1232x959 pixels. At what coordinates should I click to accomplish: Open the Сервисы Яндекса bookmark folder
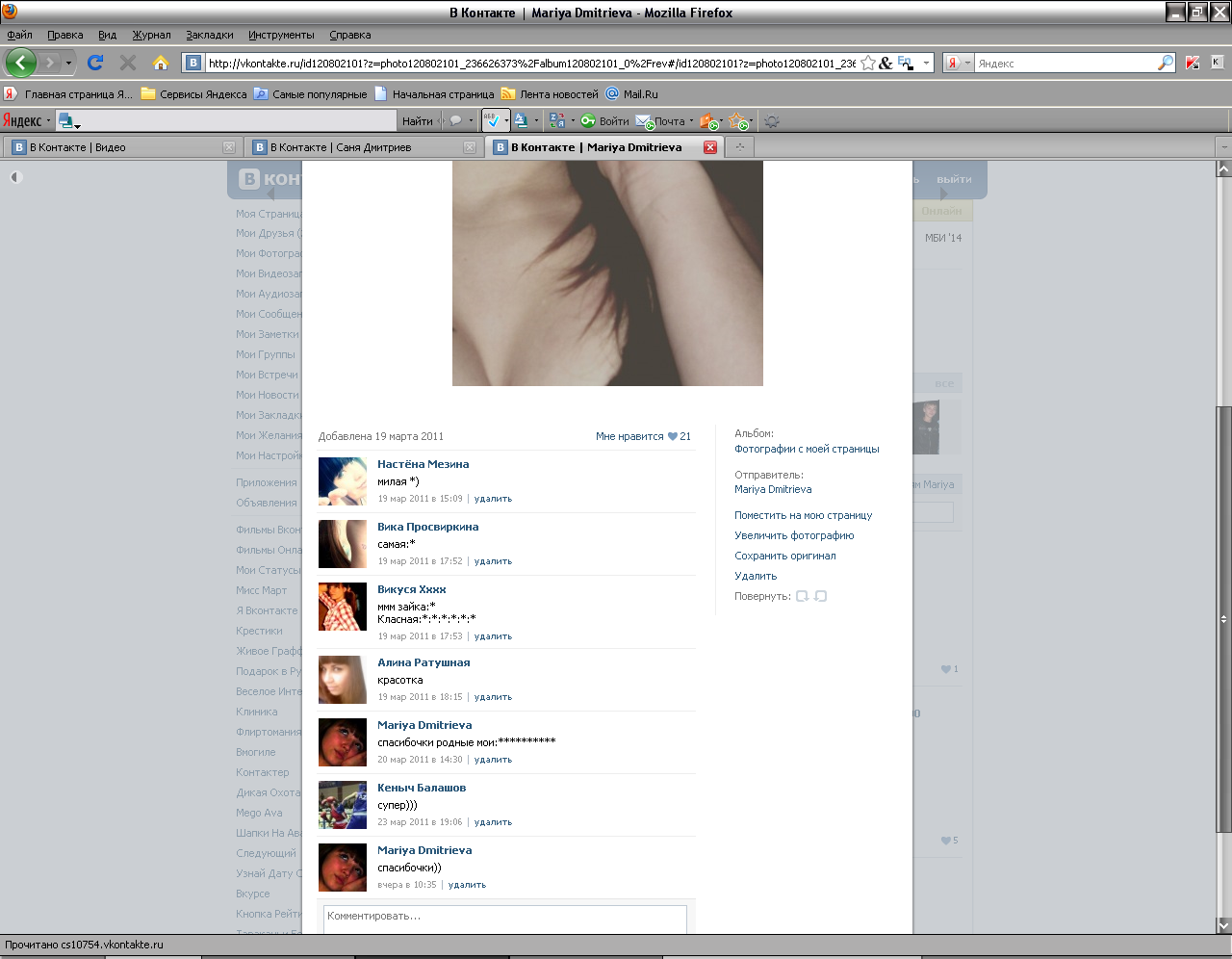[x=193, y=94]
